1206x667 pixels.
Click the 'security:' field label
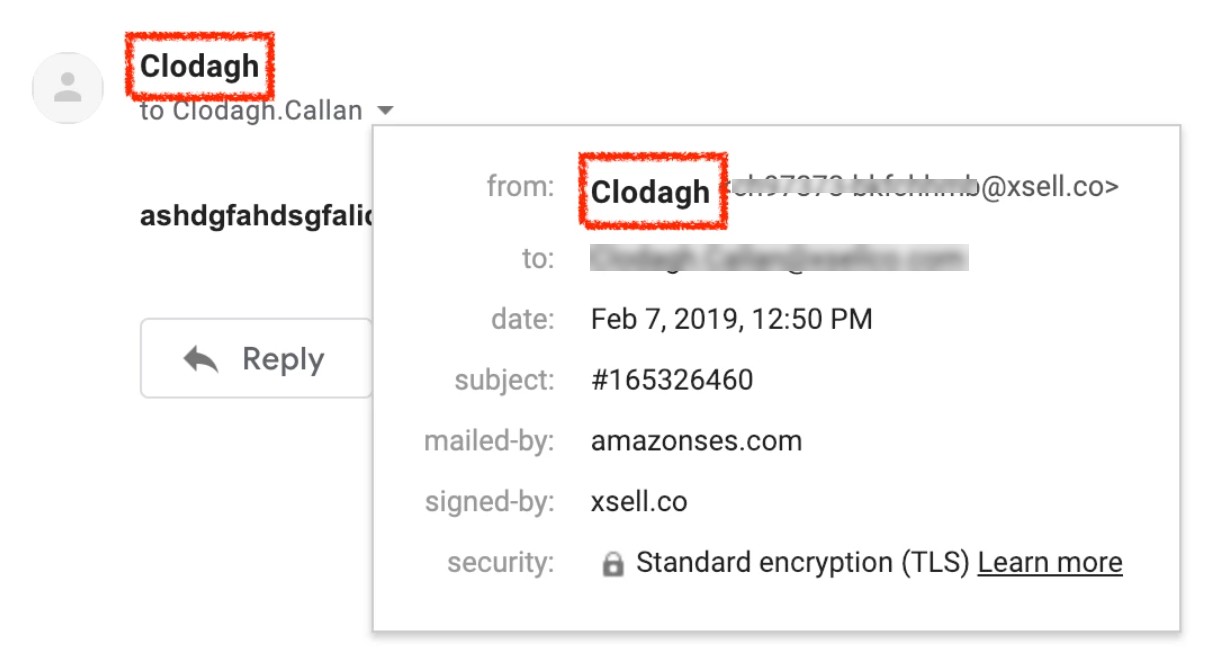click(500, 562)
